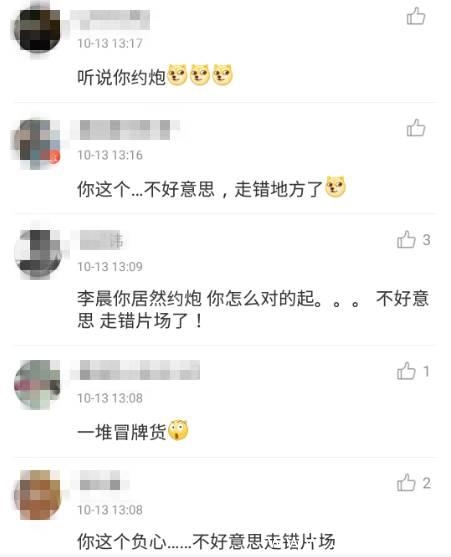Open avatar of the 13:09 commenter
451x557 pixels.
coord(37,253)
